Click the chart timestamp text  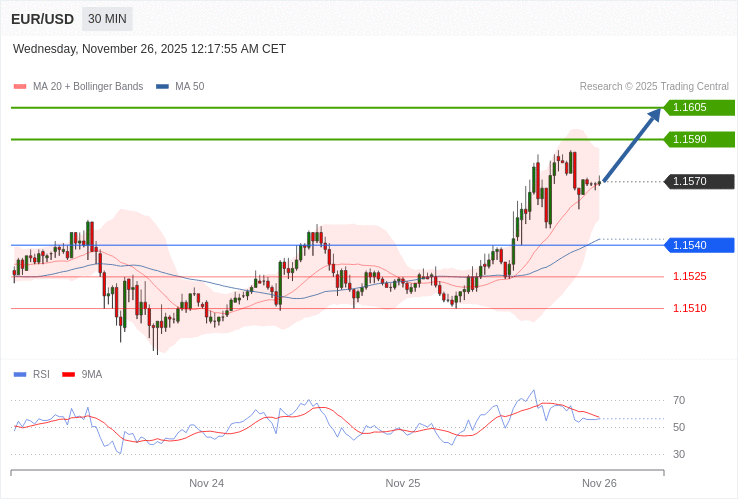(149, 49)
